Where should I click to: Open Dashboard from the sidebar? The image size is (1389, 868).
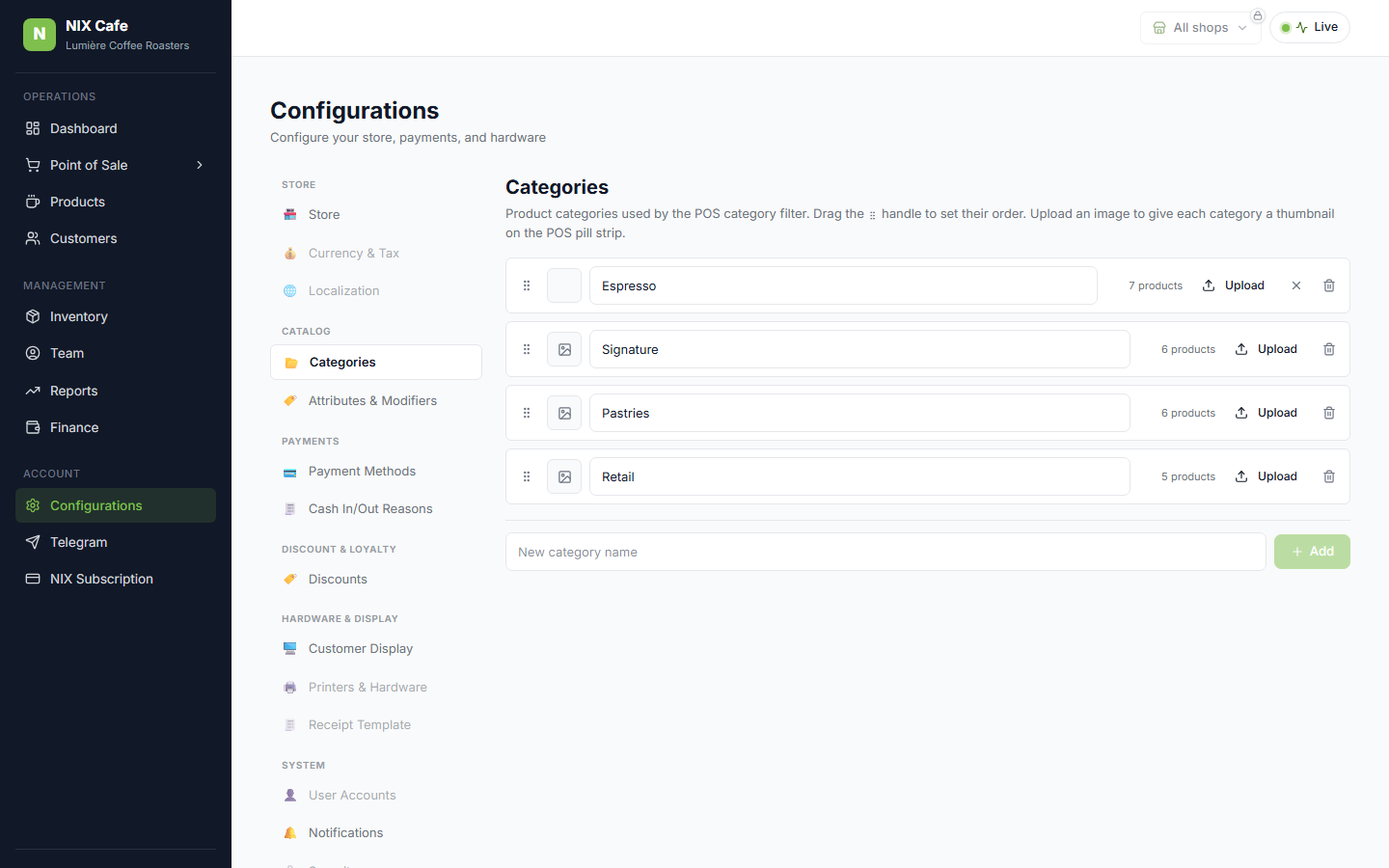116,128
